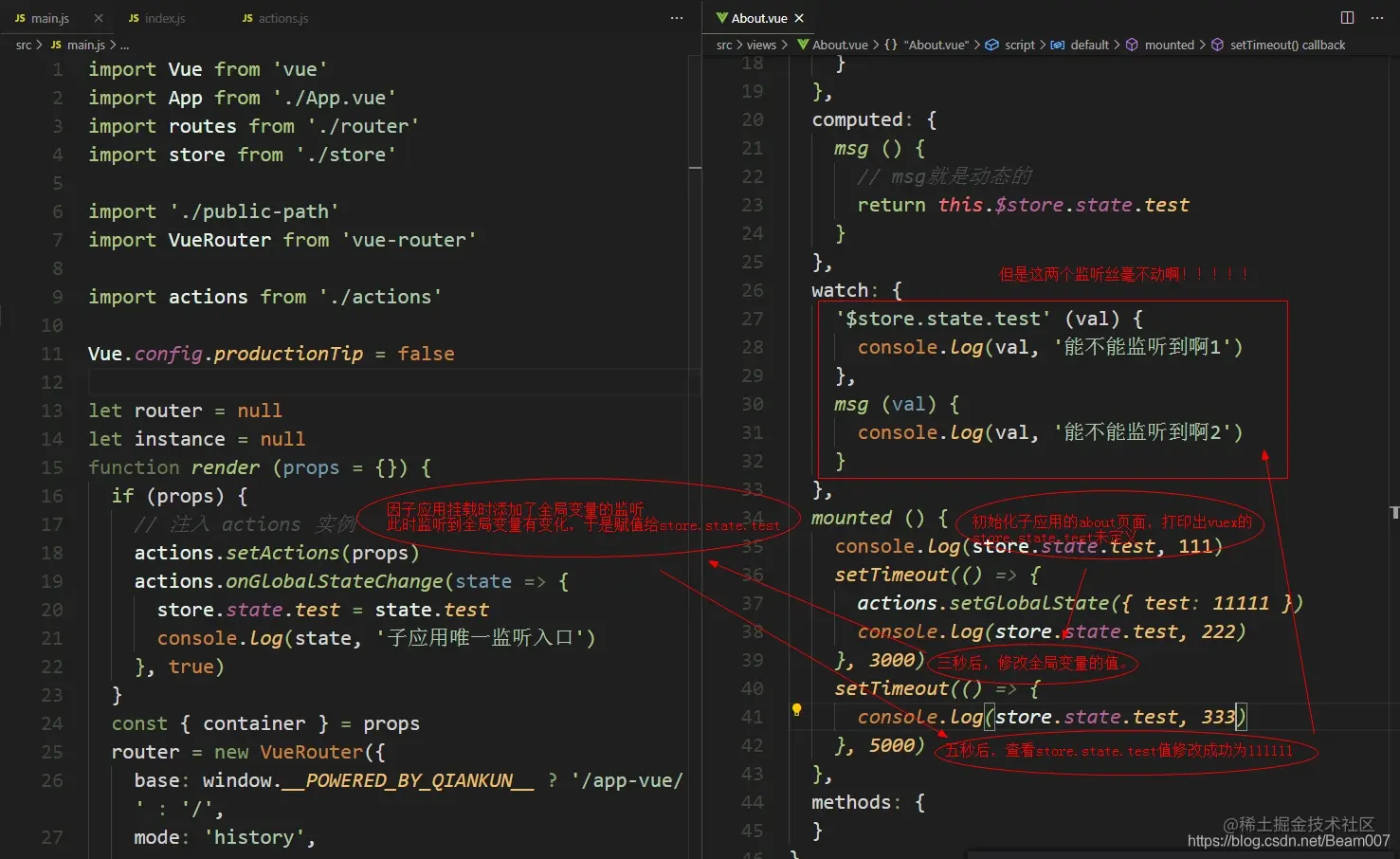Open right editor group more actions menu
Viewport: 1400px width, 859px height.
(1377, 18)
